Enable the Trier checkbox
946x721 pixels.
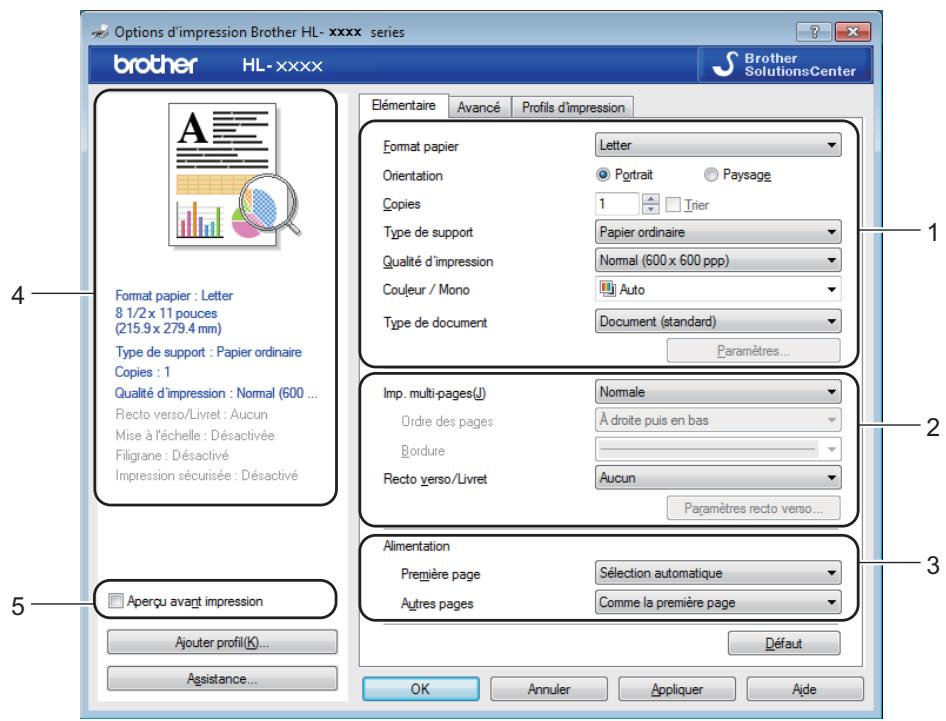(x=673, y=205)
